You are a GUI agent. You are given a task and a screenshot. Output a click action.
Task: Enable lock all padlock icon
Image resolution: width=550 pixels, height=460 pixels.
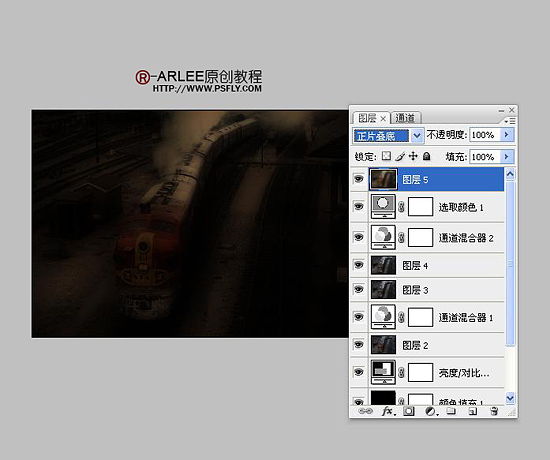[427, 156]
